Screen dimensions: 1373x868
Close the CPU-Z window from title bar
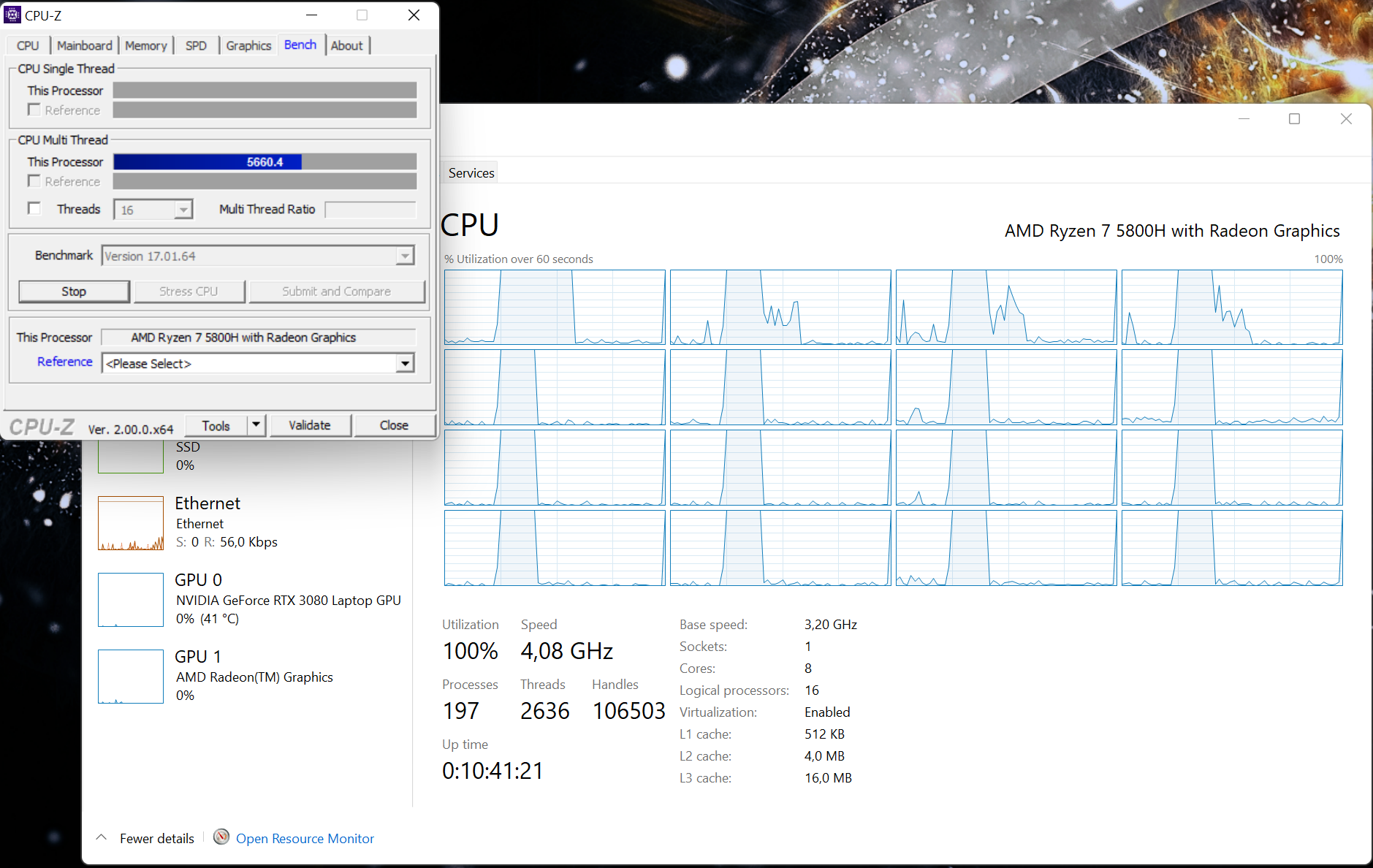[x=414, y=15]
